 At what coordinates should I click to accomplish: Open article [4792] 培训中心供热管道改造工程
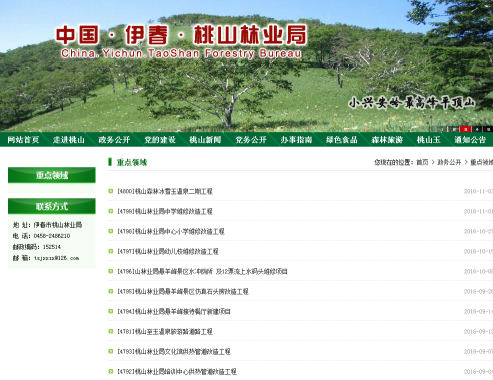pos(177,371)
